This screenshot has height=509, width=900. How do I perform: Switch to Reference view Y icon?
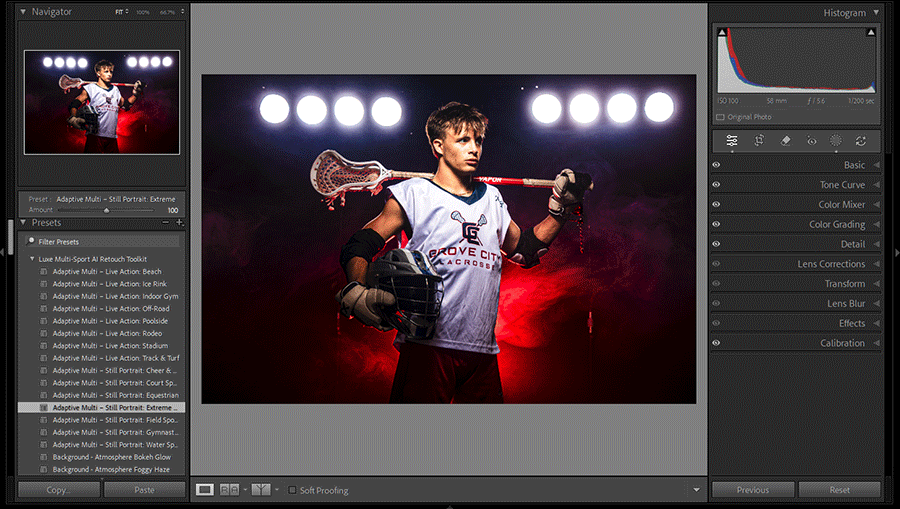(x=260, y=490)
